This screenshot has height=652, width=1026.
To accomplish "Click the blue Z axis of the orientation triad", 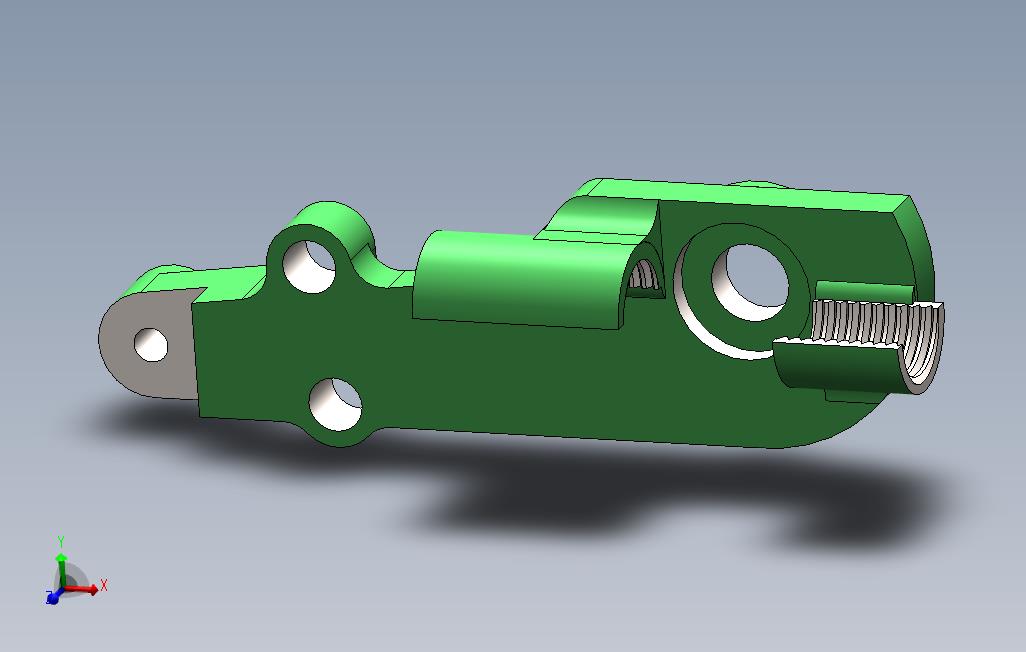I will coord(54,596).
